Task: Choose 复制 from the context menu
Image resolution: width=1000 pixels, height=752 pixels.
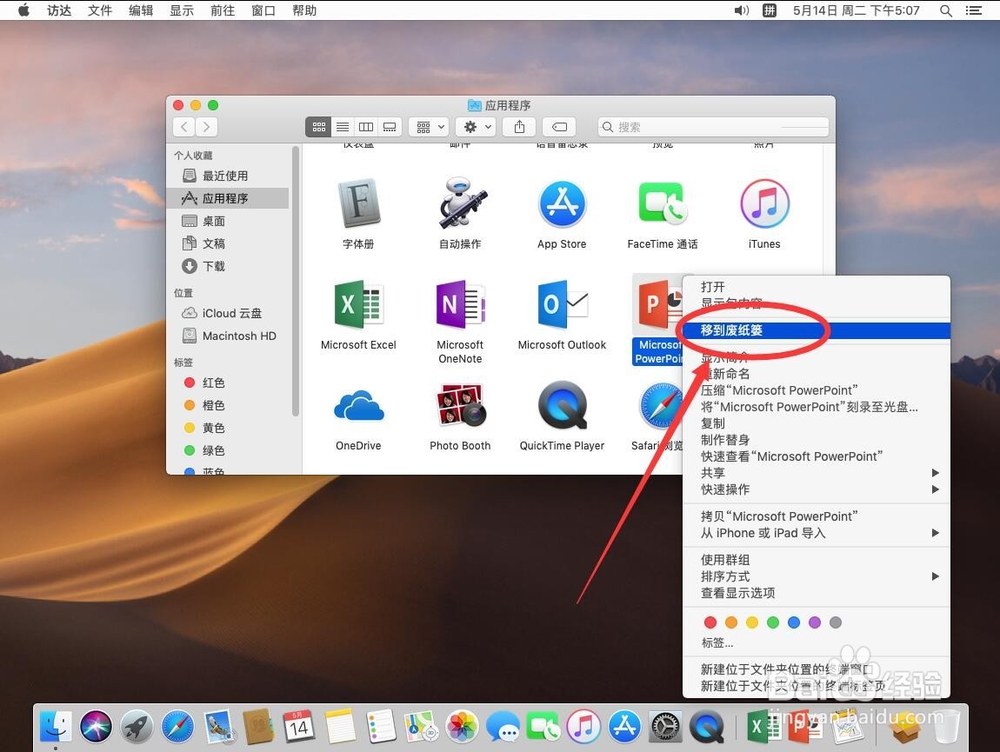Action: [x=816, y=424]
